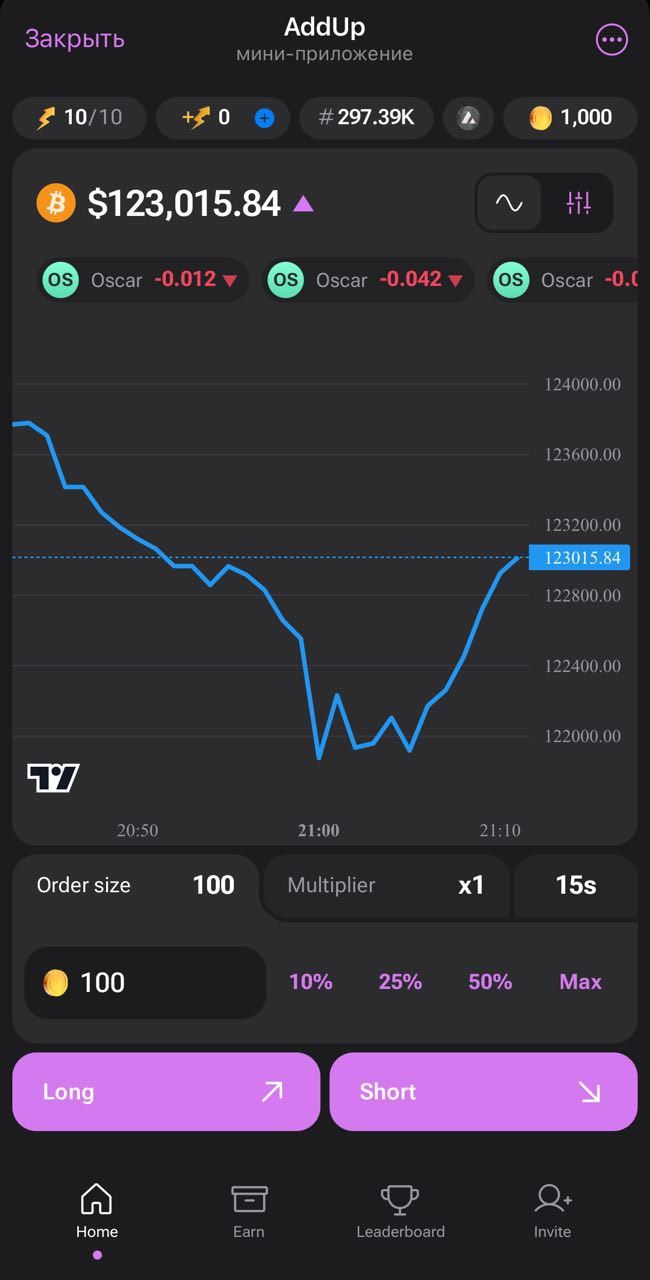Switch to line chart view

click(509, 203)
